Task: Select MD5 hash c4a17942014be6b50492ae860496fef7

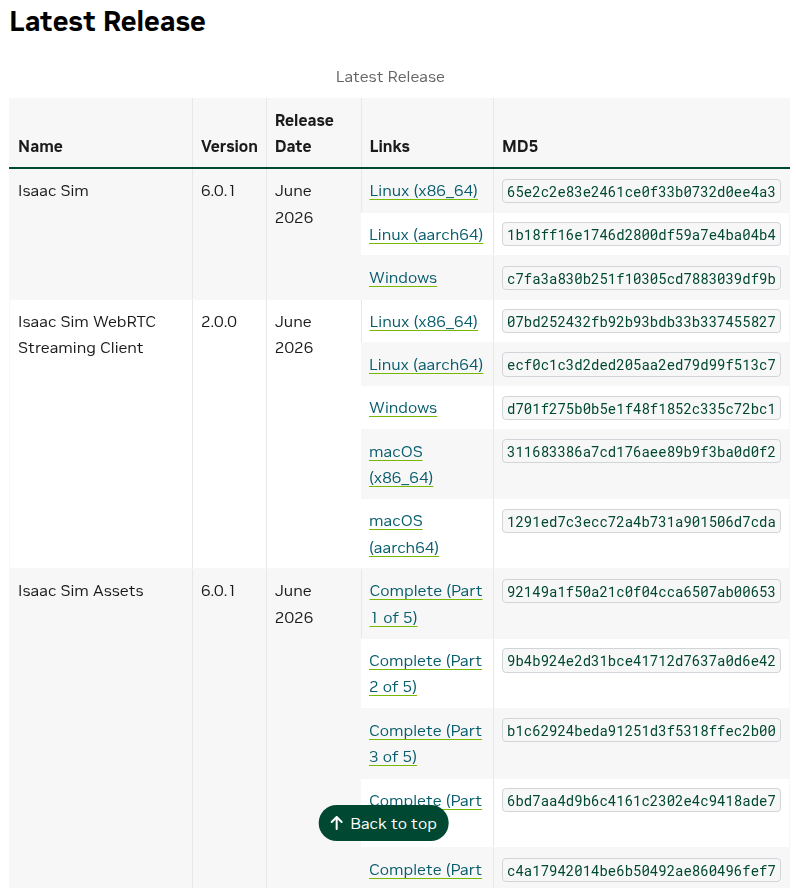Action: pos(641,870)
